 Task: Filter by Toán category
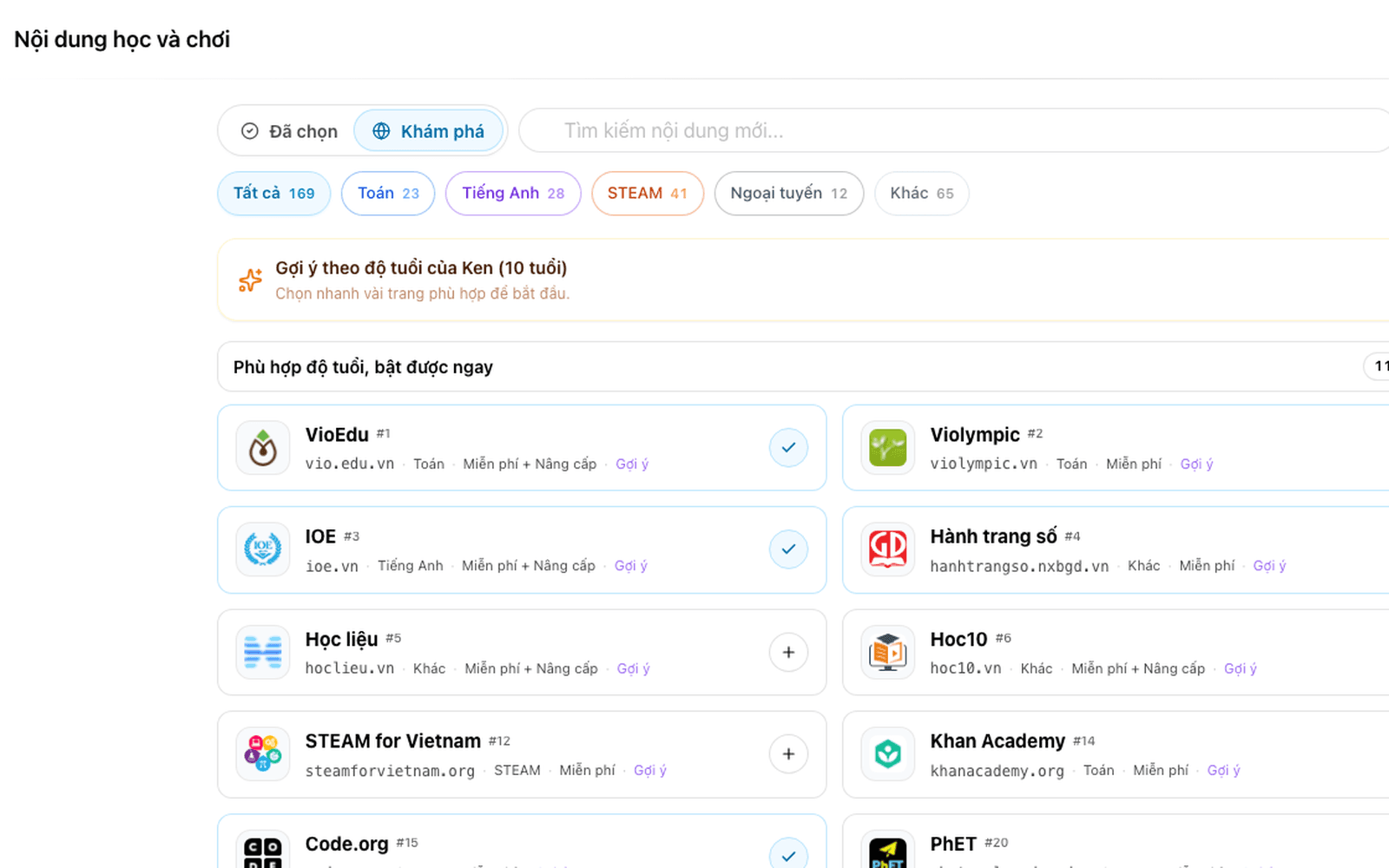388,194
